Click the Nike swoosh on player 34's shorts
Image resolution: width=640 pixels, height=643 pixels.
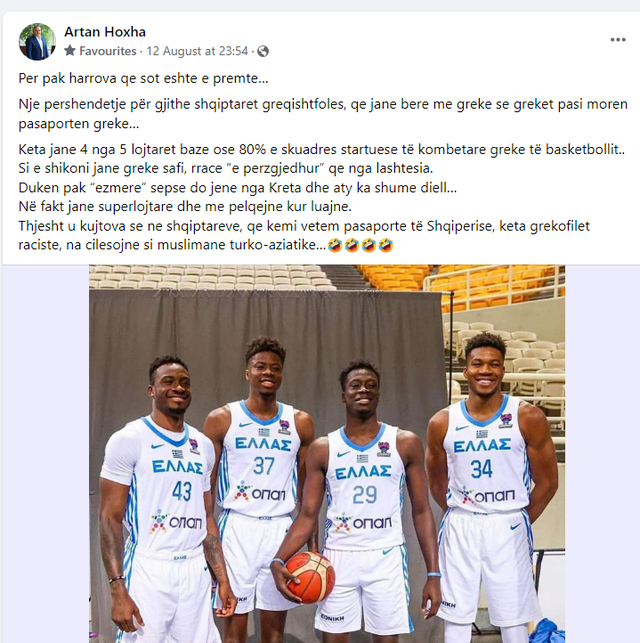coord(515,526)
